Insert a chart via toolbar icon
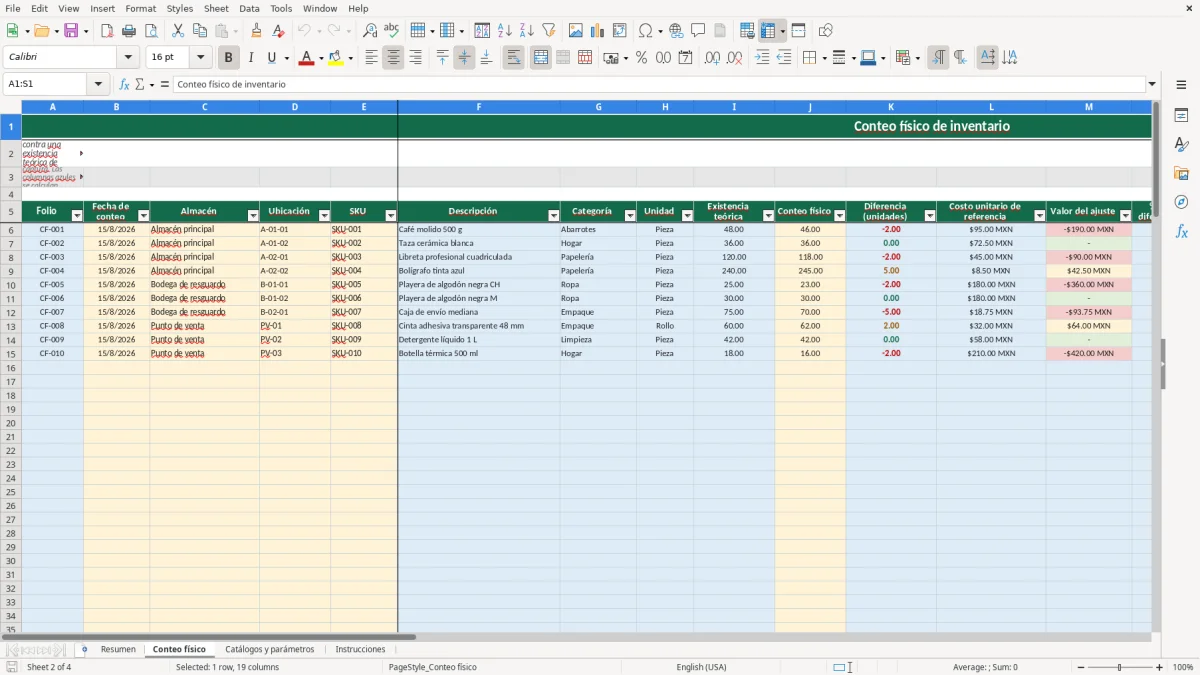 point(598,31)
